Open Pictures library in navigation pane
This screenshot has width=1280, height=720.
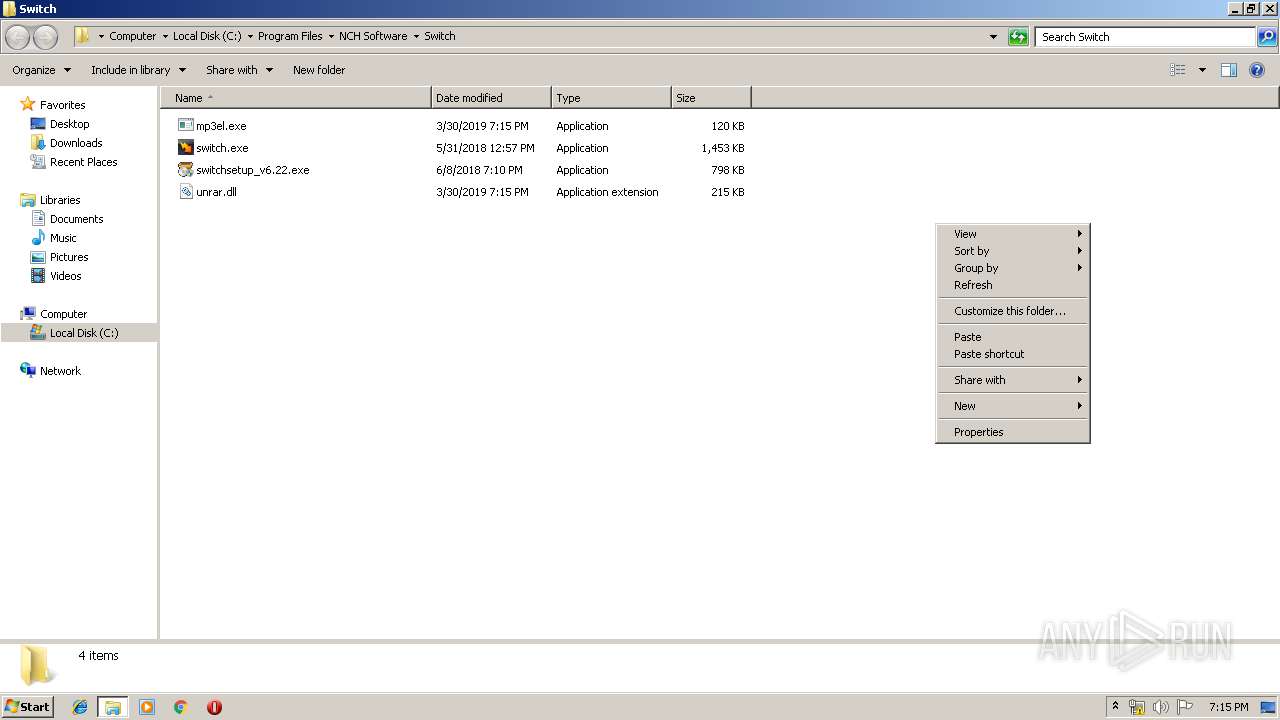tap(69, 257)
